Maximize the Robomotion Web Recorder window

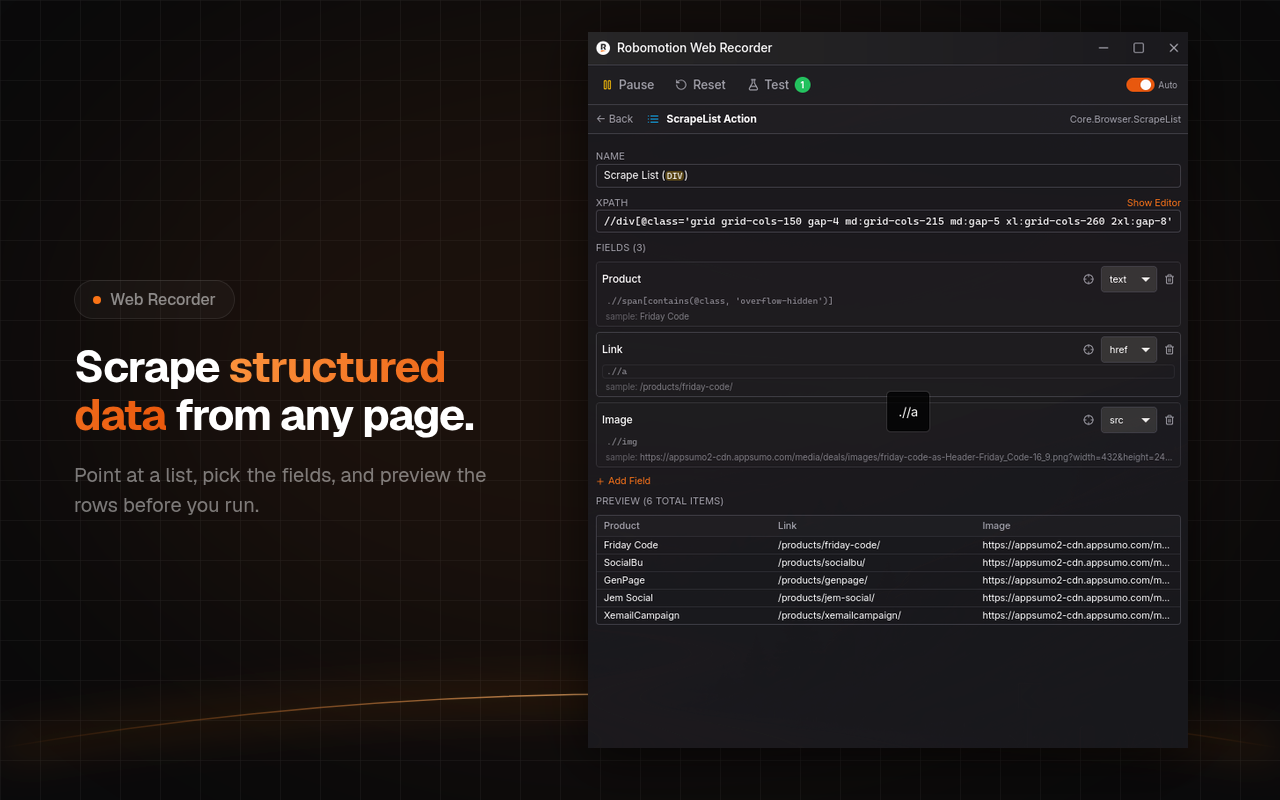coord(1138,48)
